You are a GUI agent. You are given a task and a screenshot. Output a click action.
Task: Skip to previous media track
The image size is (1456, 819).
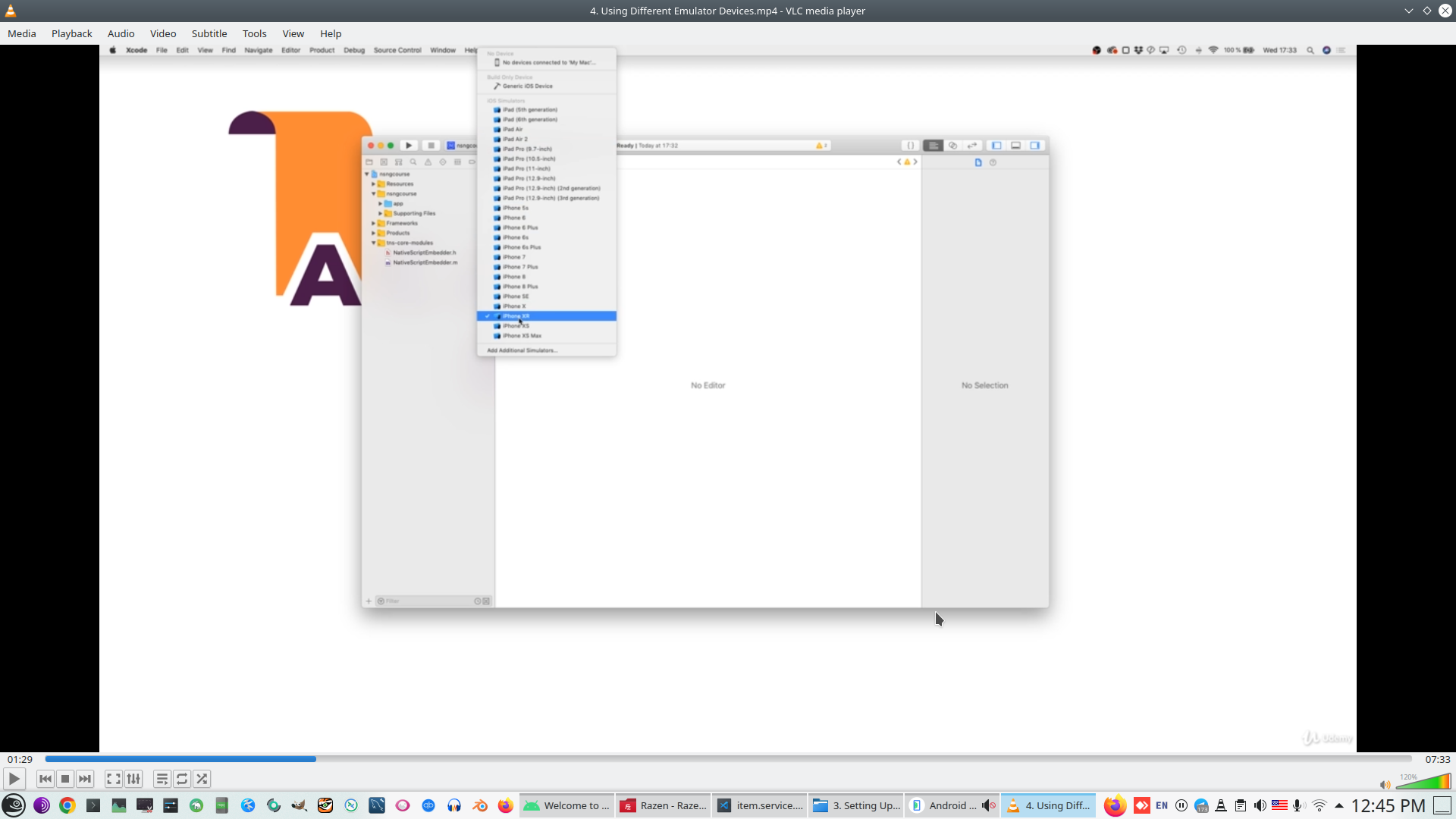[x=45, y=779]
